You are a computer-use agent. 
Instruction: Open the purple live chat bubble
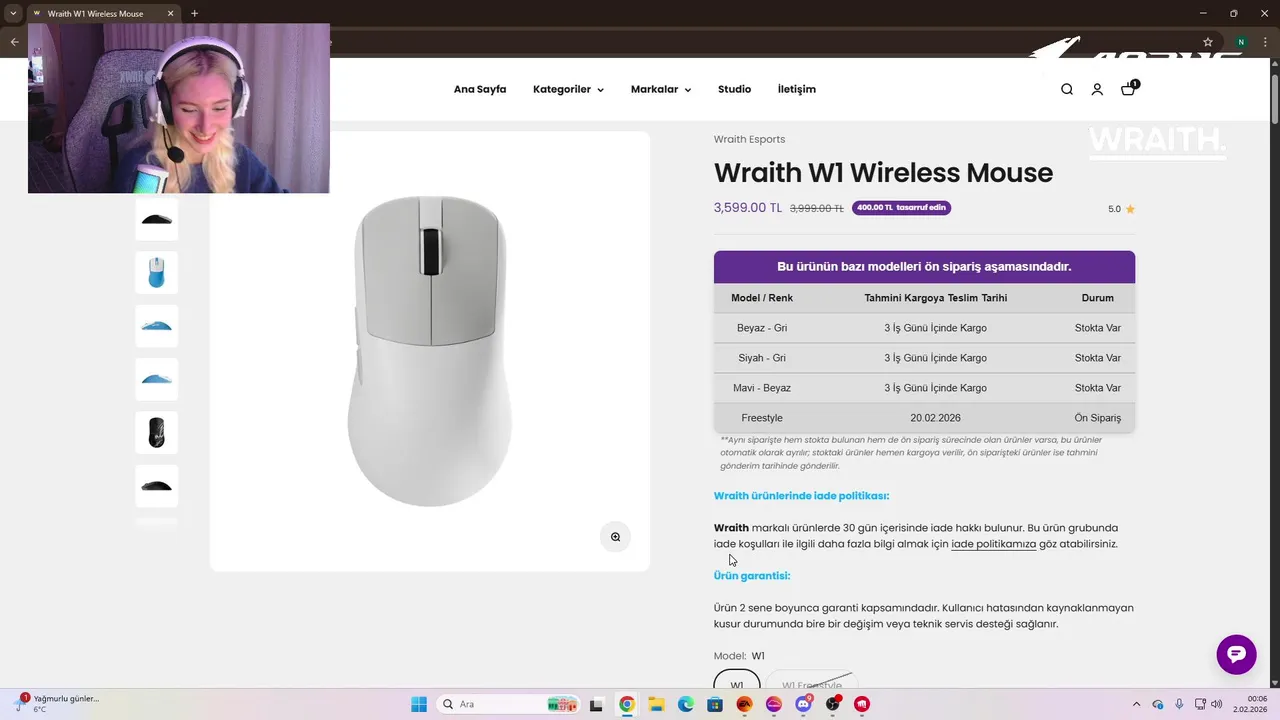1236,654
